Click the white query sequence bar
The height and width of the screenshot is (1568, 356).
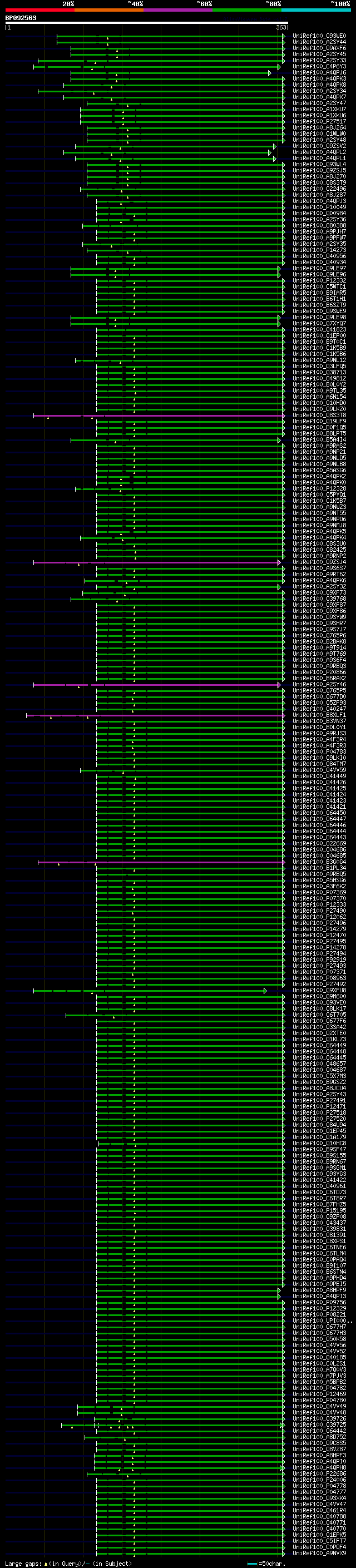[x=147, y=23]
